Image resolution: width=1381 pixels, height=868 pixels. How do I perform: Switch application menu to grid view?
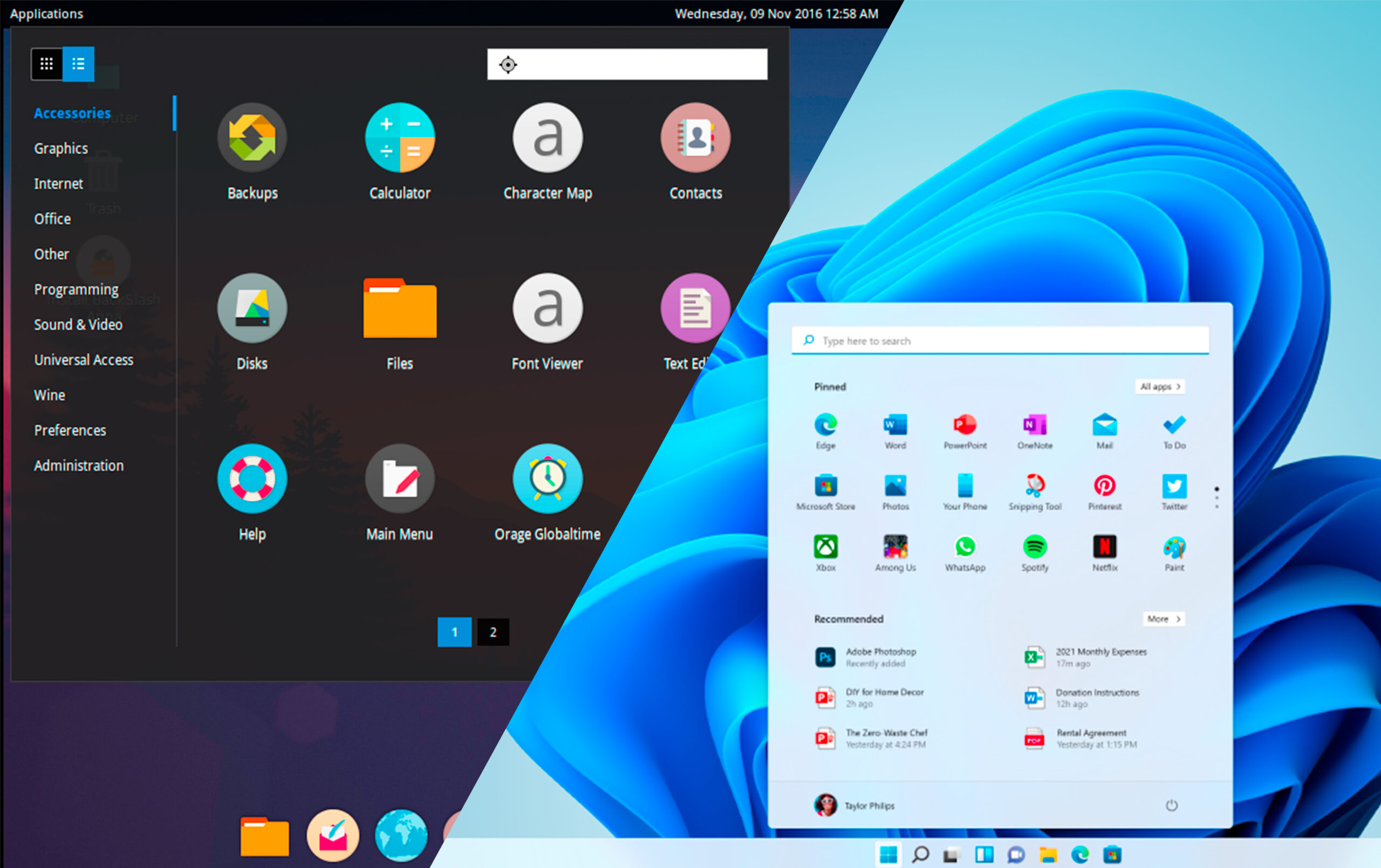click(46, 64)
